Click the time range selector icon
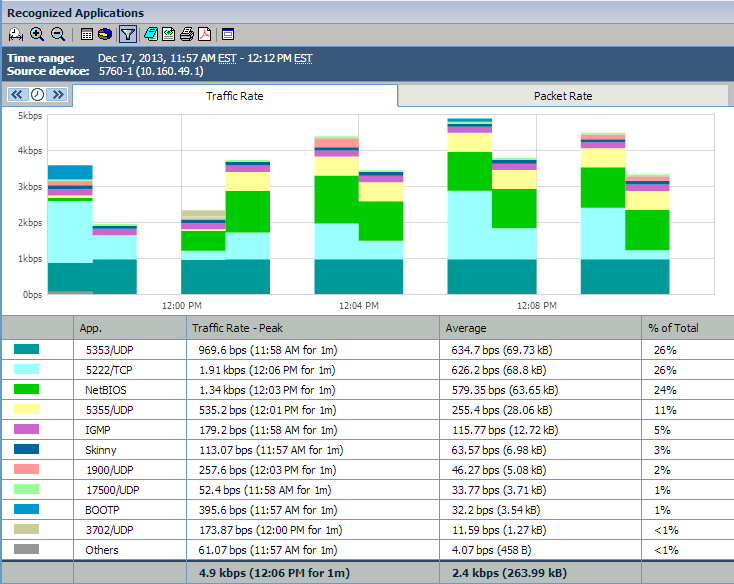734x584 pixels. coord(15,34)
